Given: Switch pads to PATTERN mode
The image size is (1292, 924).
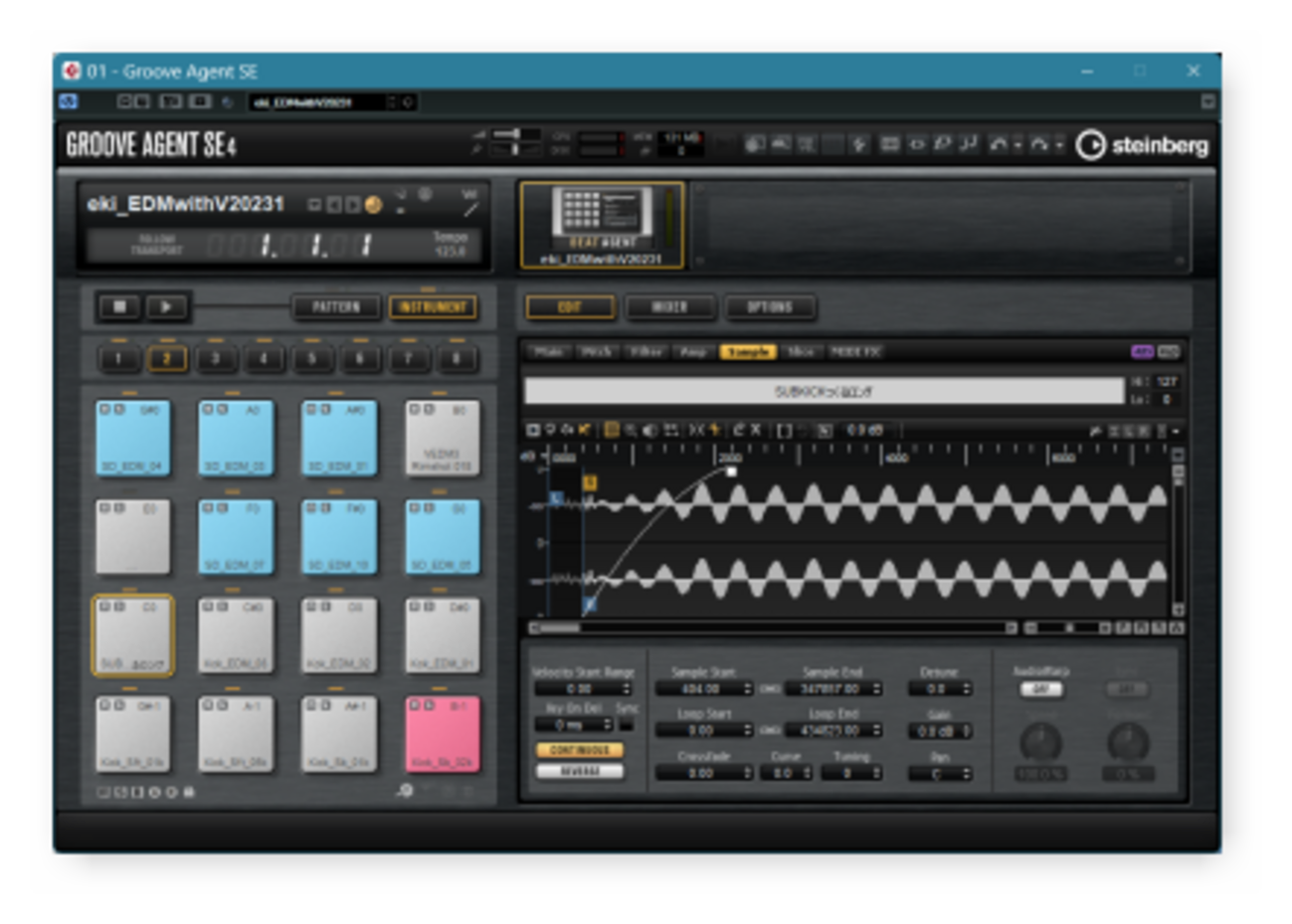Looking at the screenshot, I should tap(336, 307).
